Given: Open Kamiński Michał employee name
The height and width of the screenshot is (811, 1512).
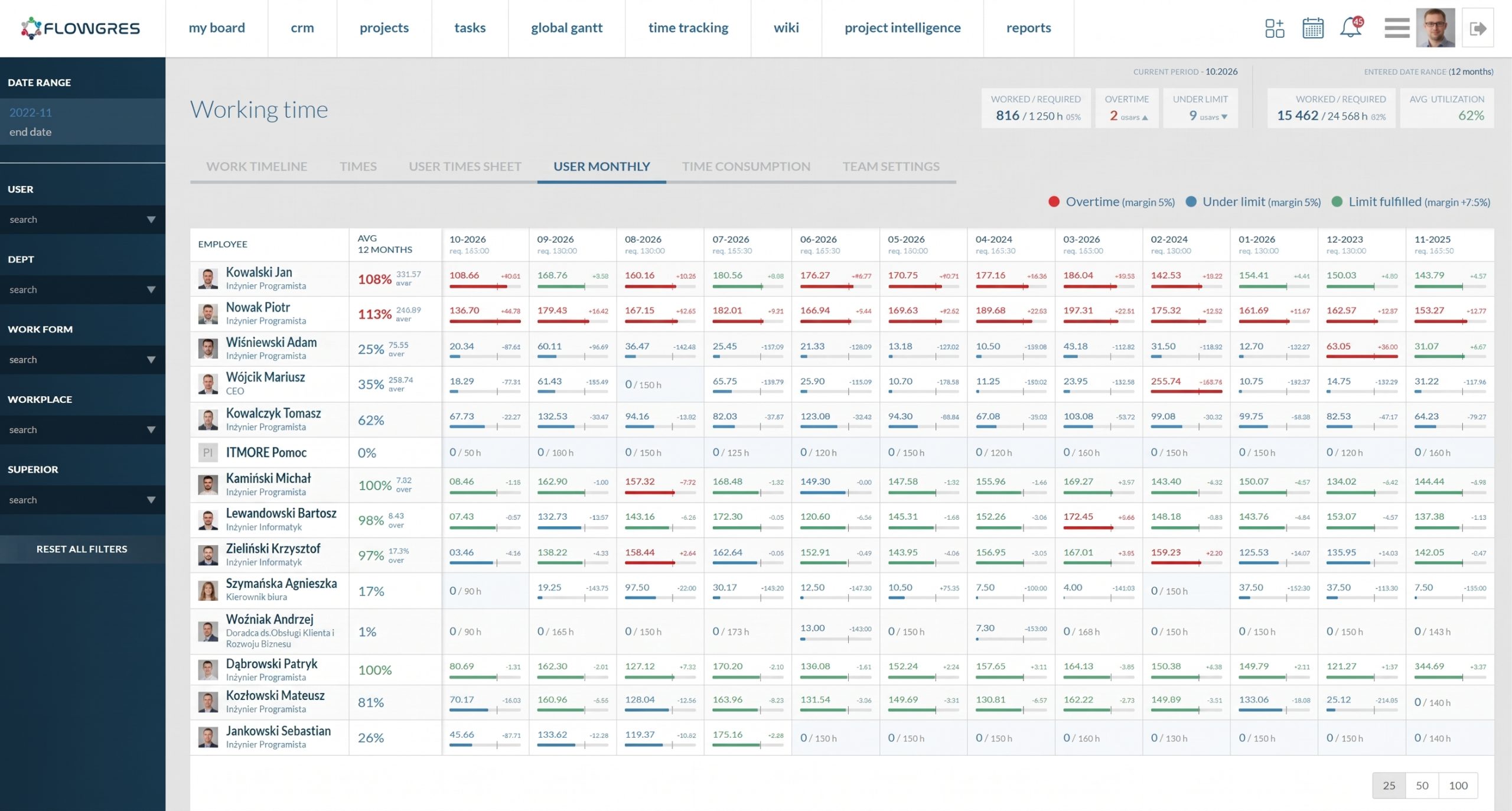Looking at the screenshot, I should 268,478.
